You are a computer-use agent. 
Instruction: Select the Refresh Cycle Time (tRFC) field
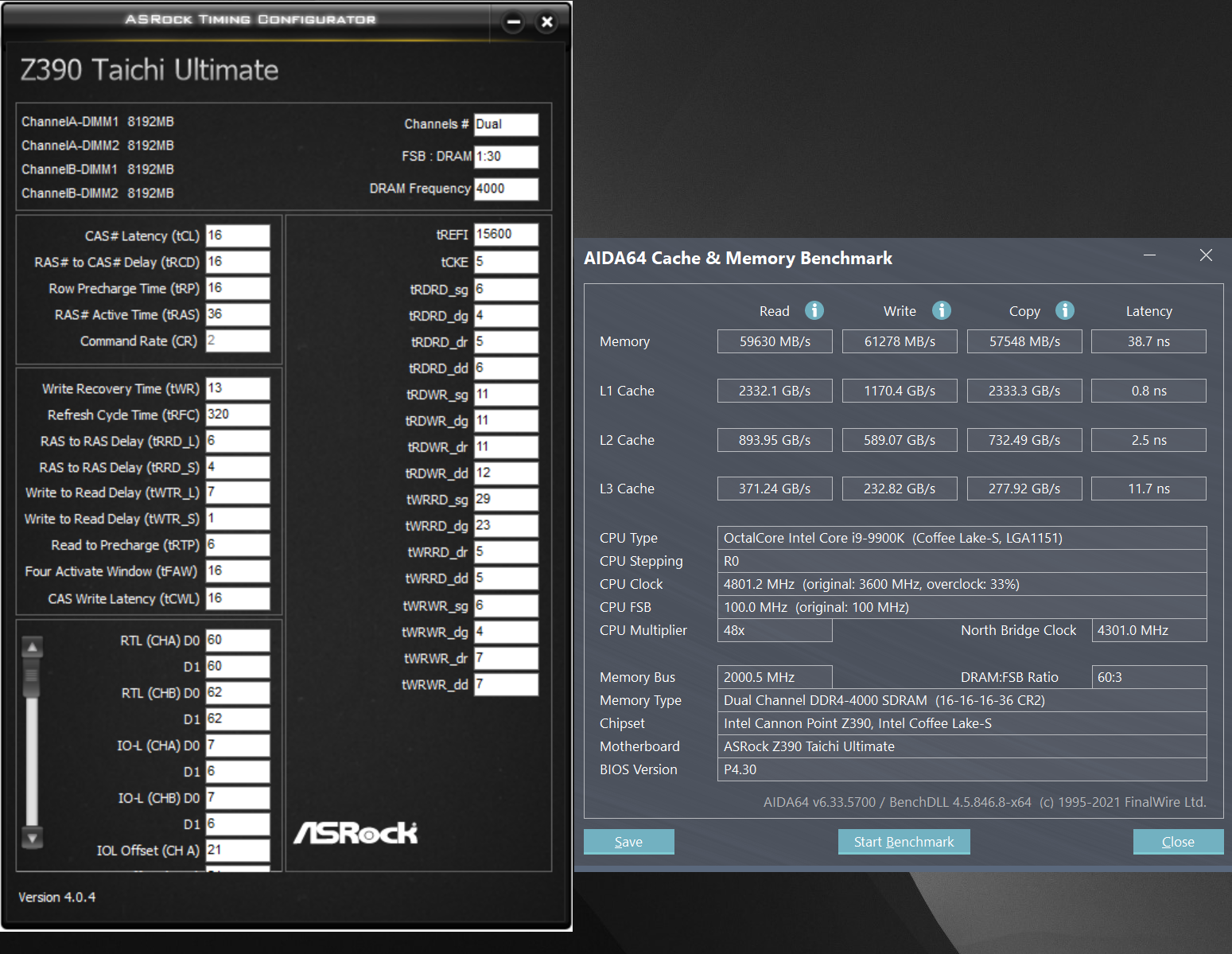[238, 415]
